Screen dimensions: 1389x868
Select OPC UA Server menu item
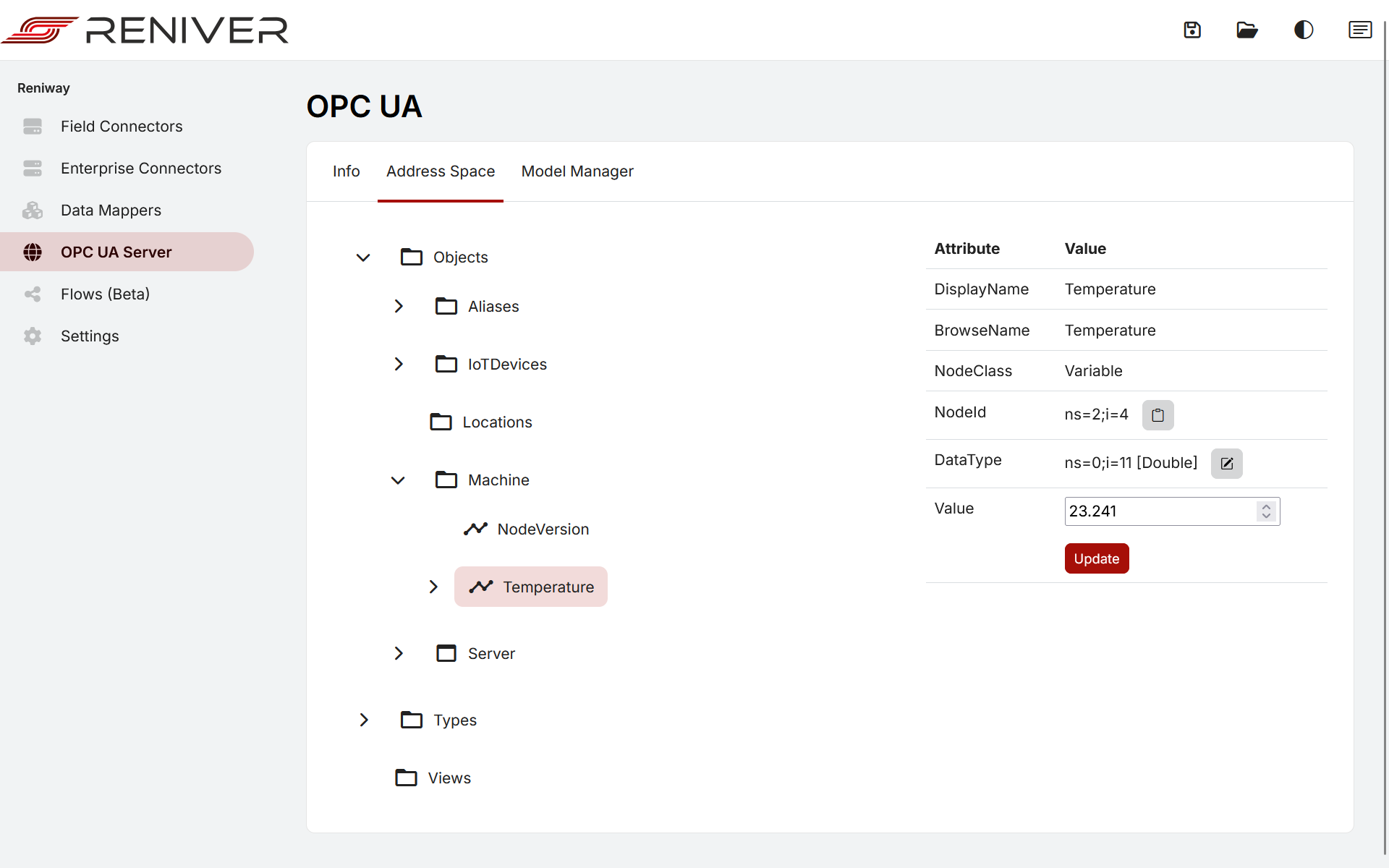(x=127, y=252)
